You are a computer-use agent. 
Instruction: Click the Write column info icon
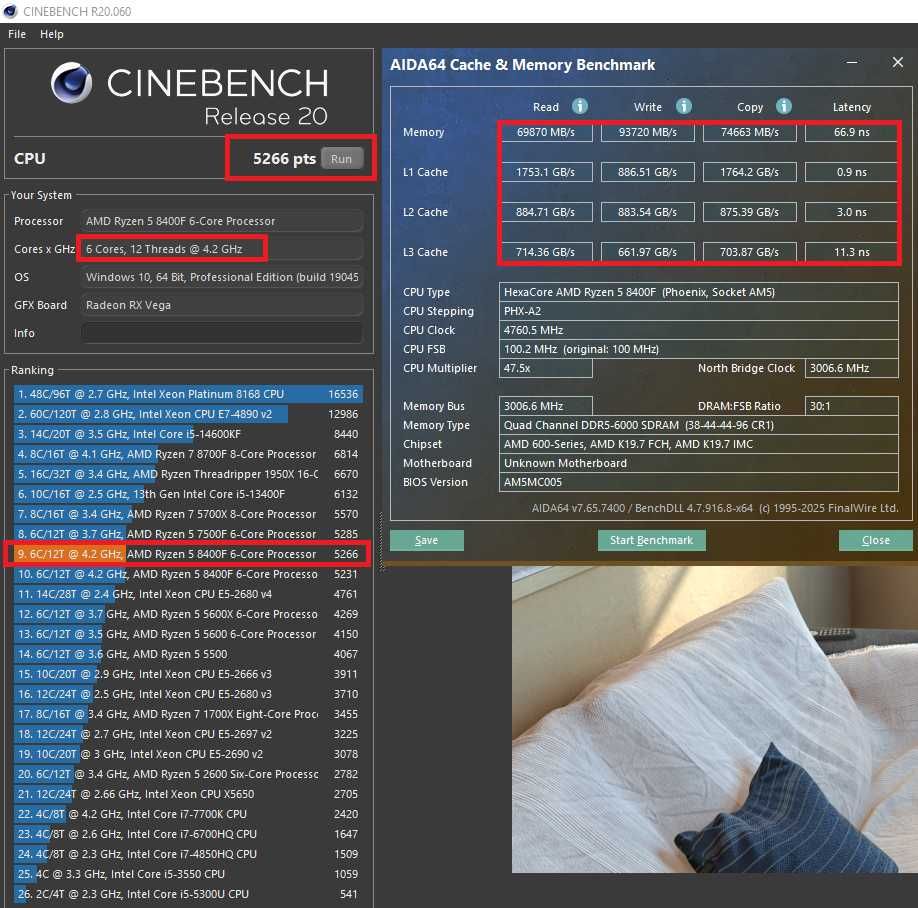click(x=683, y=106)
